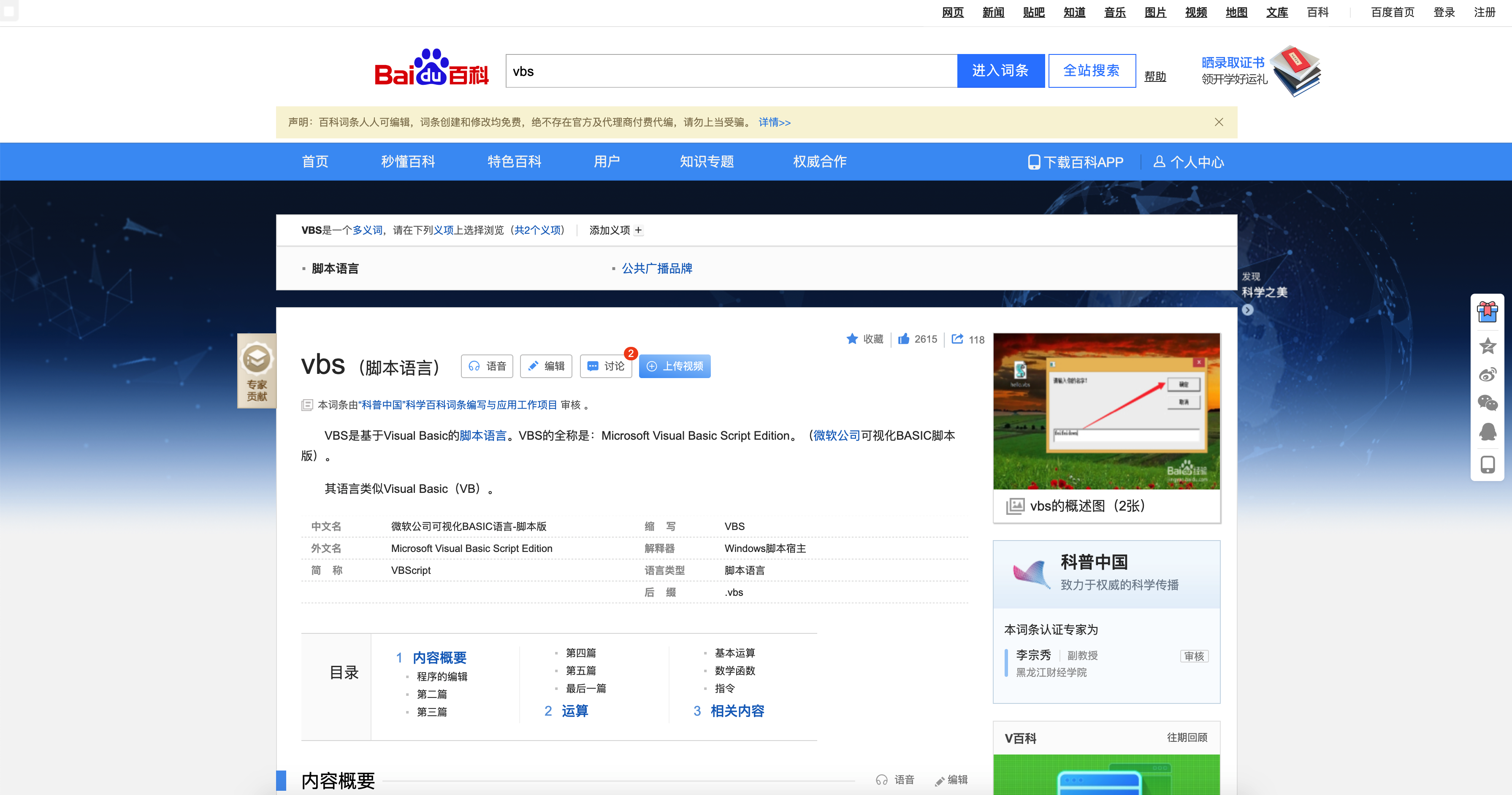
Task: Click the 进入词条 button
Action: point(1001,70)
